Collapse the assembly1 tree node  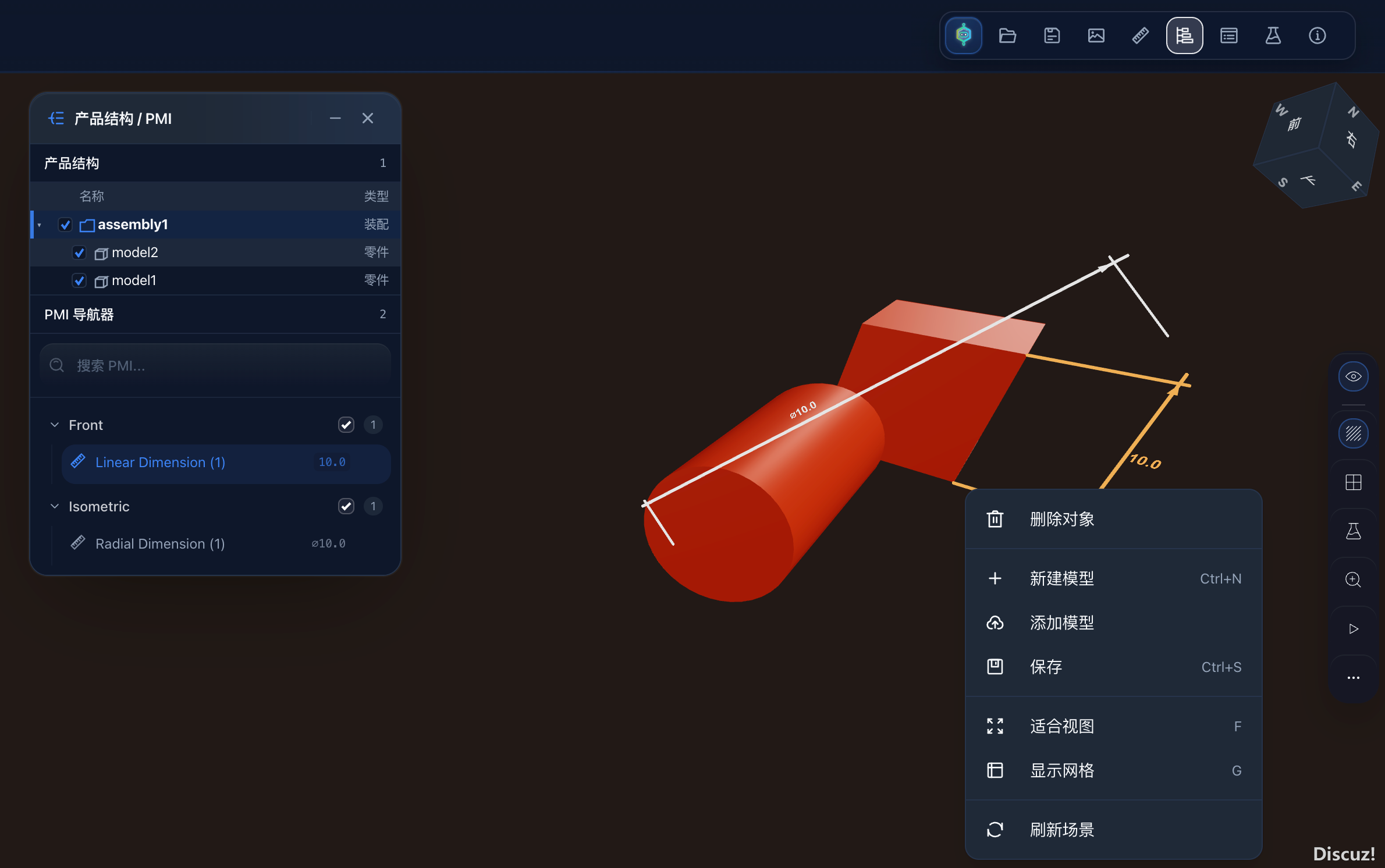(x=40, y=225)
